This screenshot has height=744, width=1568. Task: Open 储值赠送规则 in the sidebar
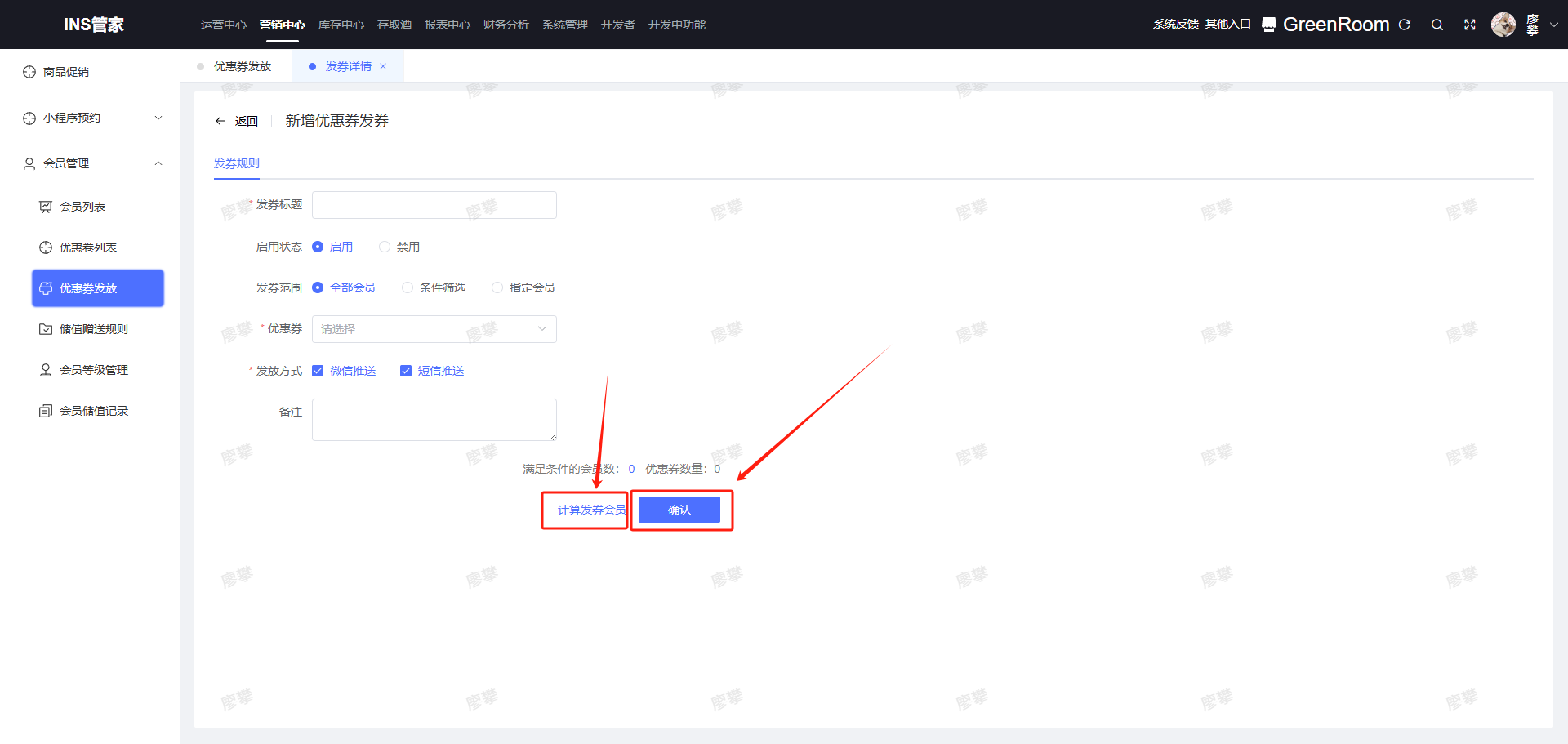click(x=93, y=329)
